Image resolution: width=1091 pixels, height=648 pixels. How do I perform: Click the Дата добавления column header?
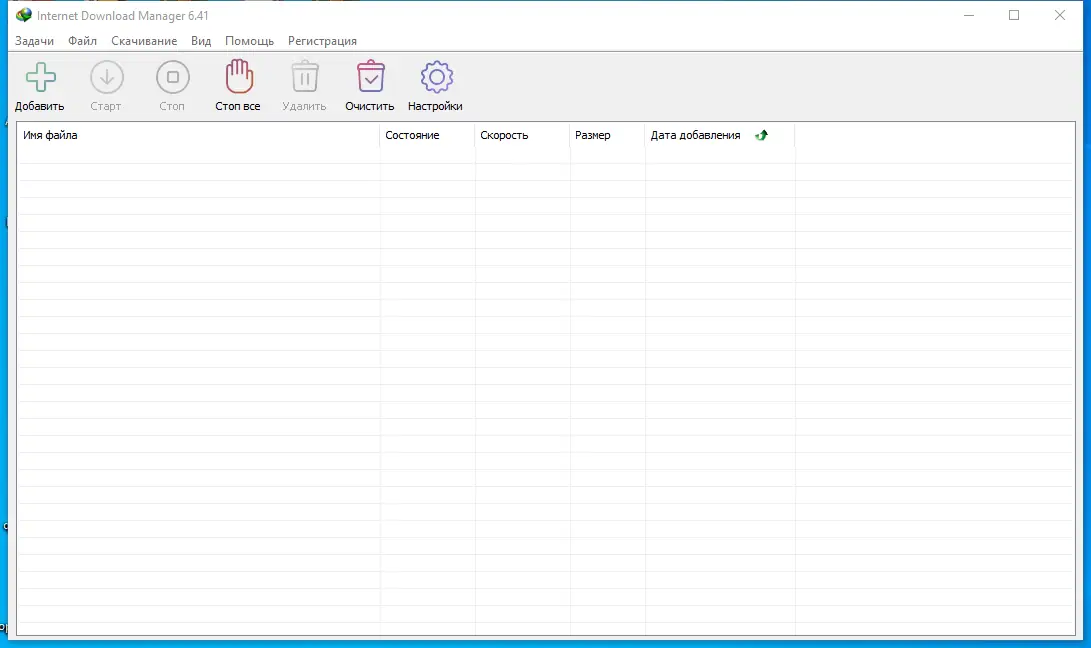pyautogui.click(x=695, y=135)
